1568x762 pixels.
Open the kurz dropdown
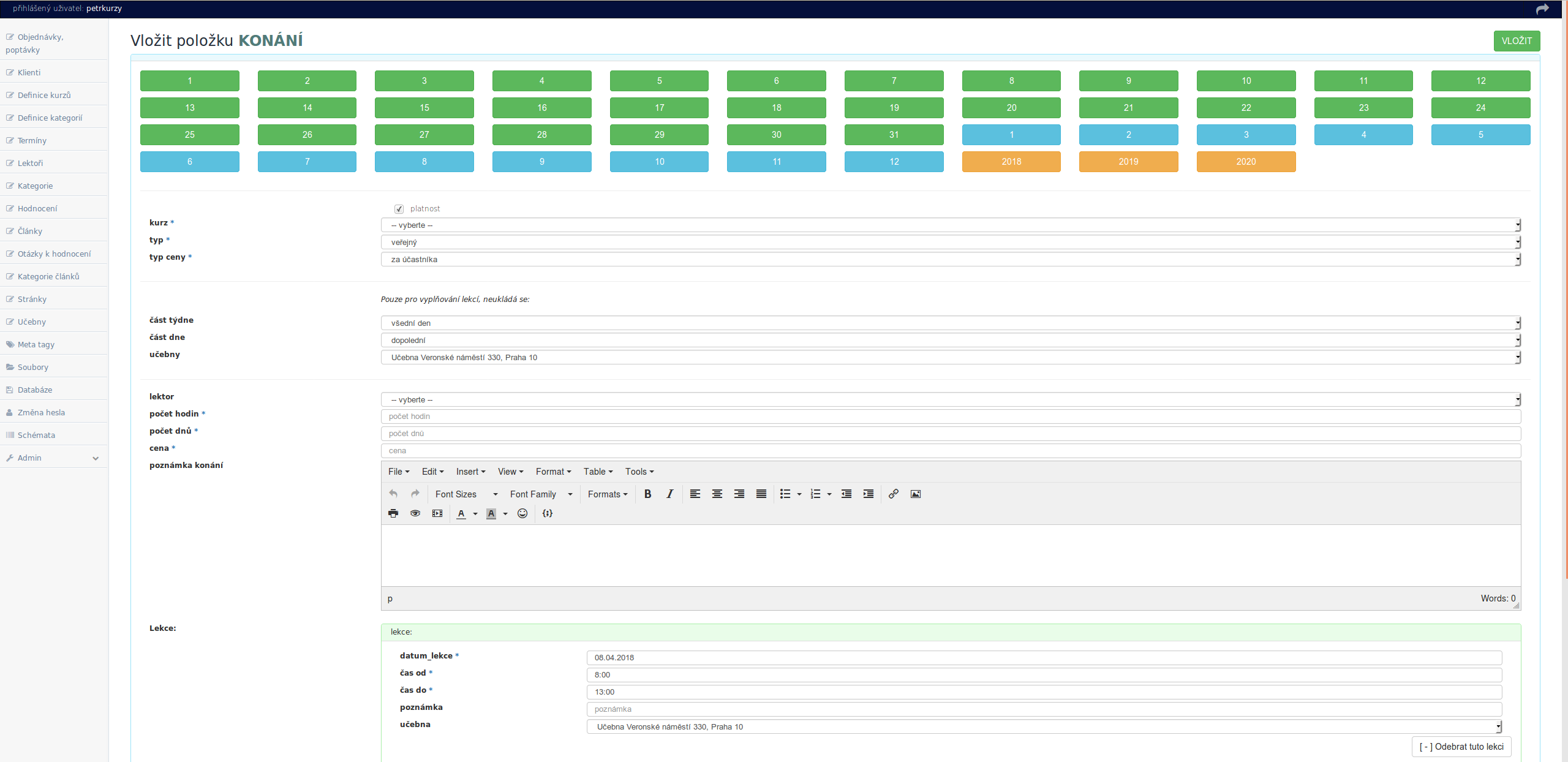(950, 225)
